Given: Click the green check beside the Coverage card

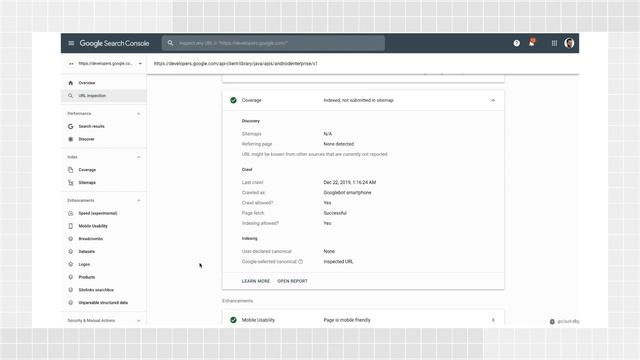Looking at the screenshot, I should point(233,100).
